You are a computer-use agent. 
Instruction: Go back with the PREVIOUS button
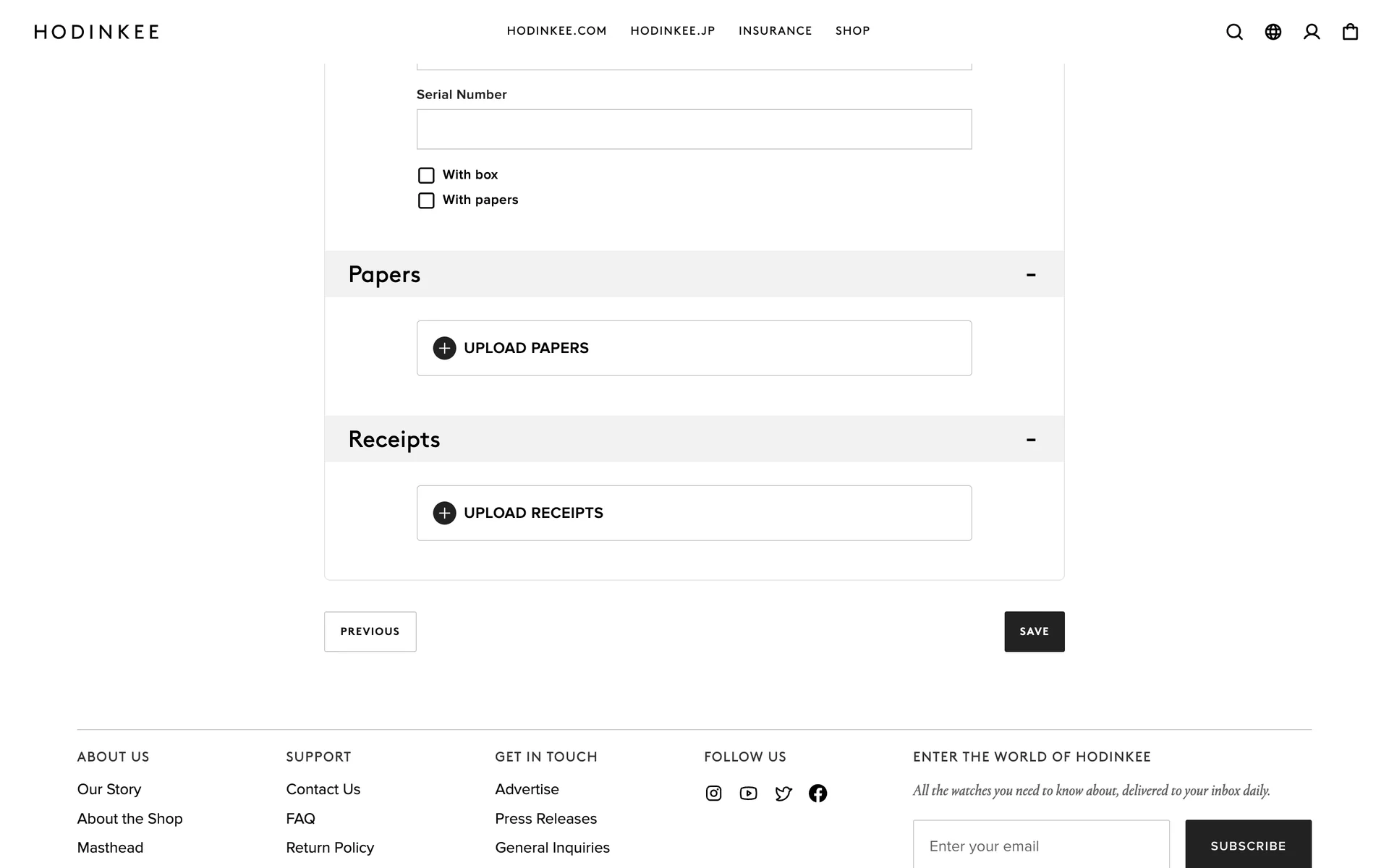pyautogui.click(x=370, y=631)
